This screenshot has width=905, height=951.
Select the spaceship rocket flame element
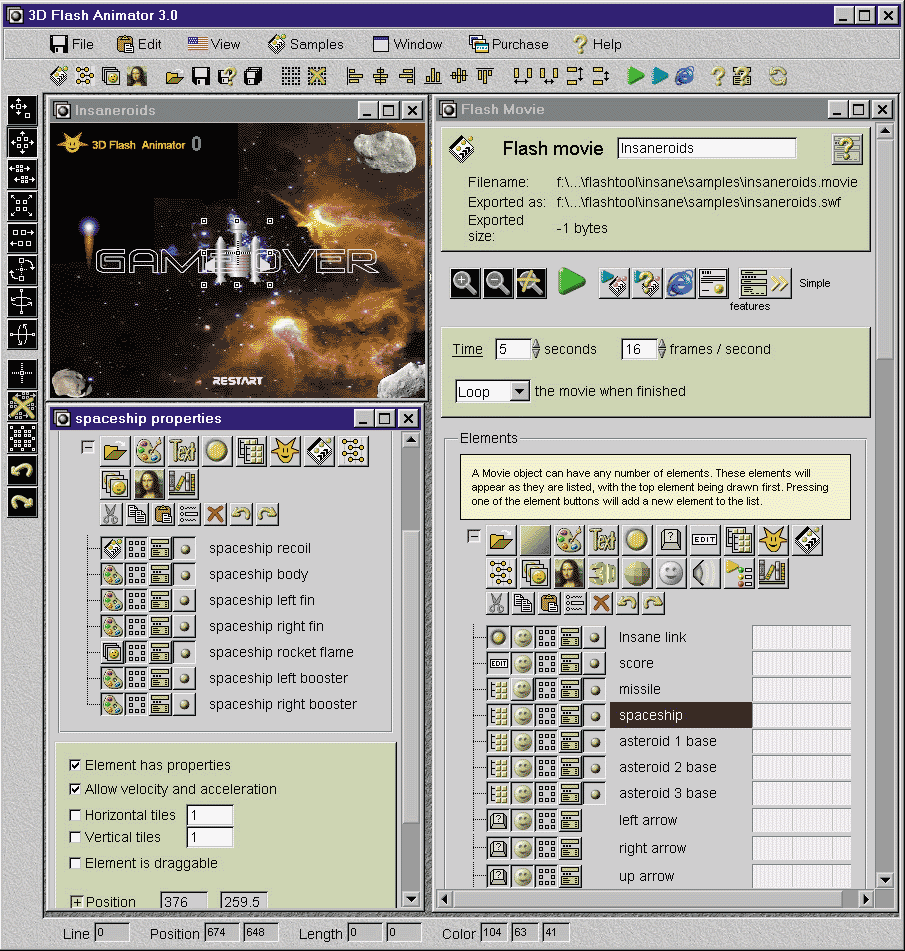click(281, 652)
